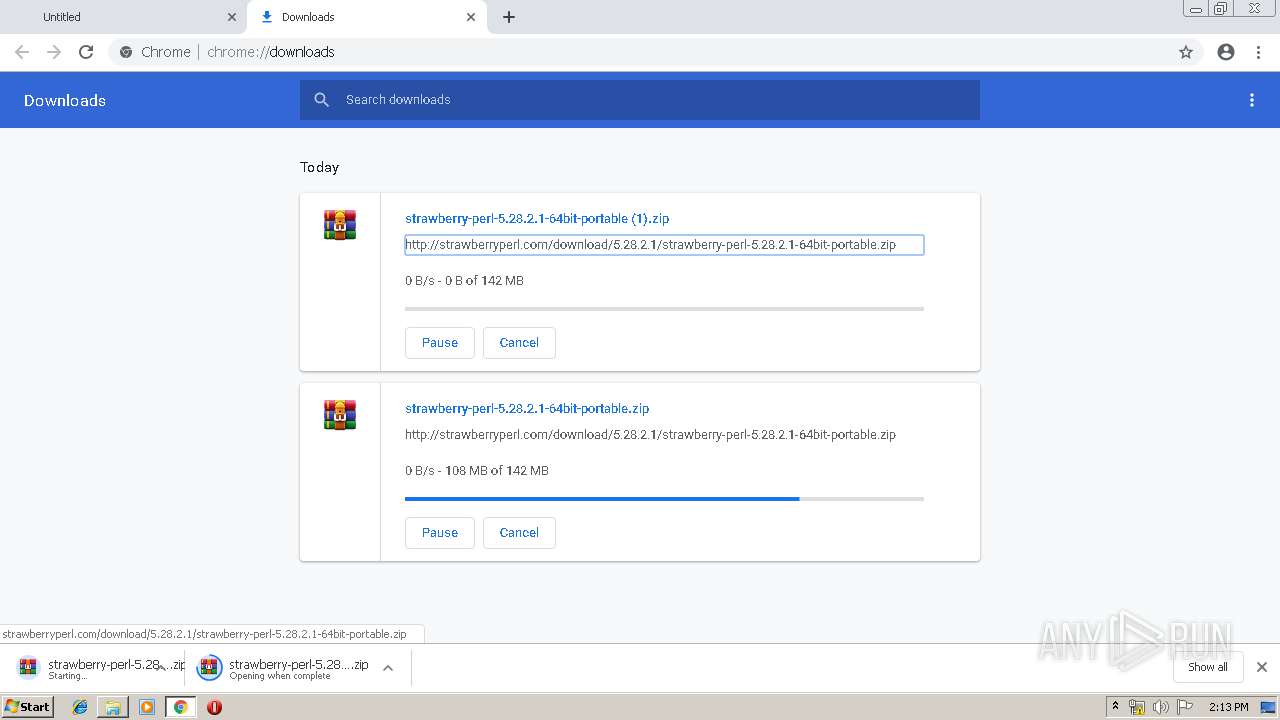1280x720 pixels.
Task: Click the 2:13 PM clock
Action: (x=1228, y=707)
